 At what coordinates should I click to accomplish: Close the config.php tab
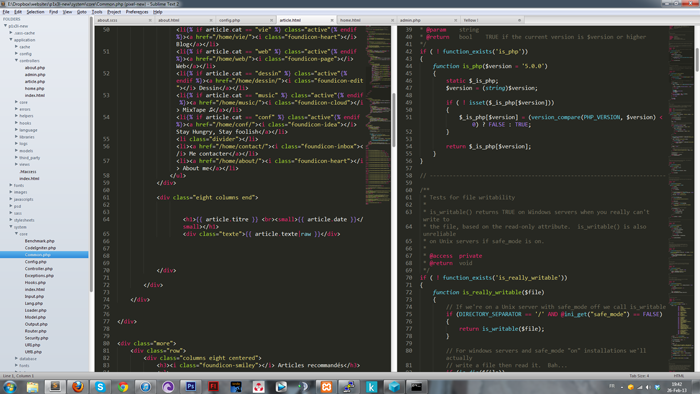(271, 20)
